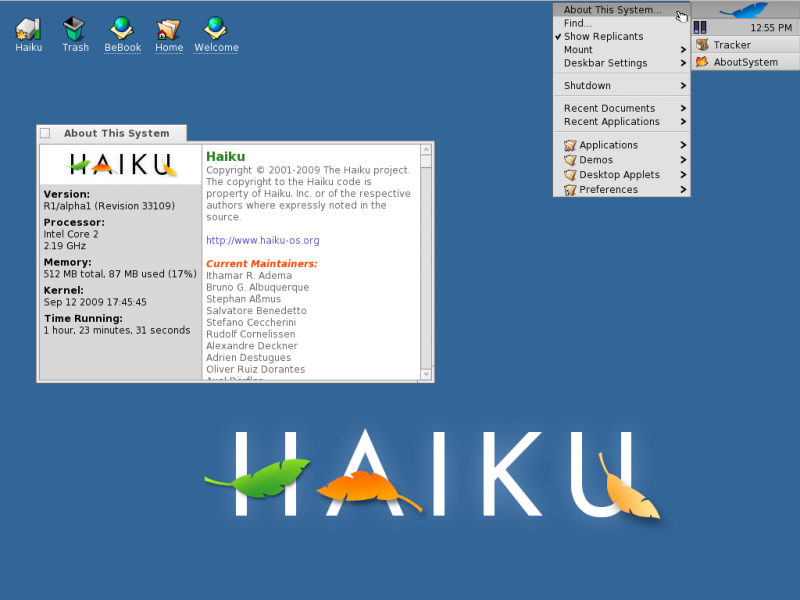This screenshot has width=800, height=600.
Task: Click the memory usage 512 MB total text
Action: point(120,274)
